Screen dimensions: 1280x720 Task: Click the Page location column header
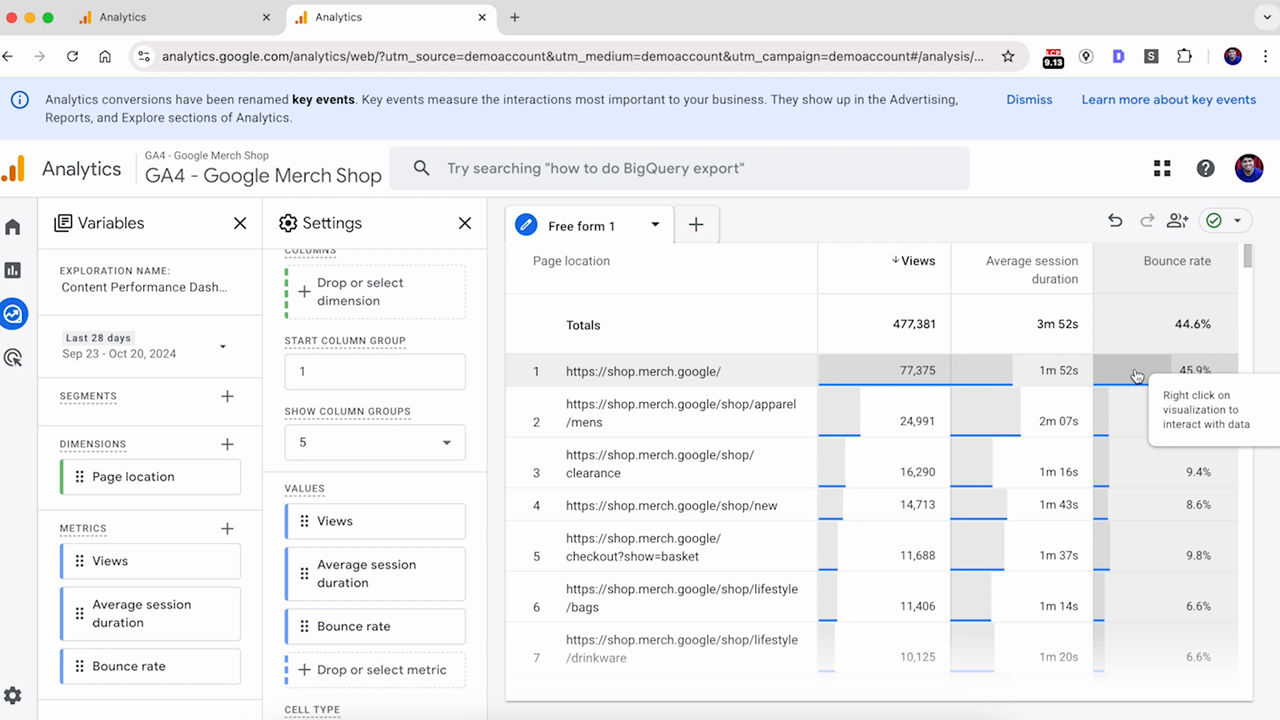click(571, 261)
